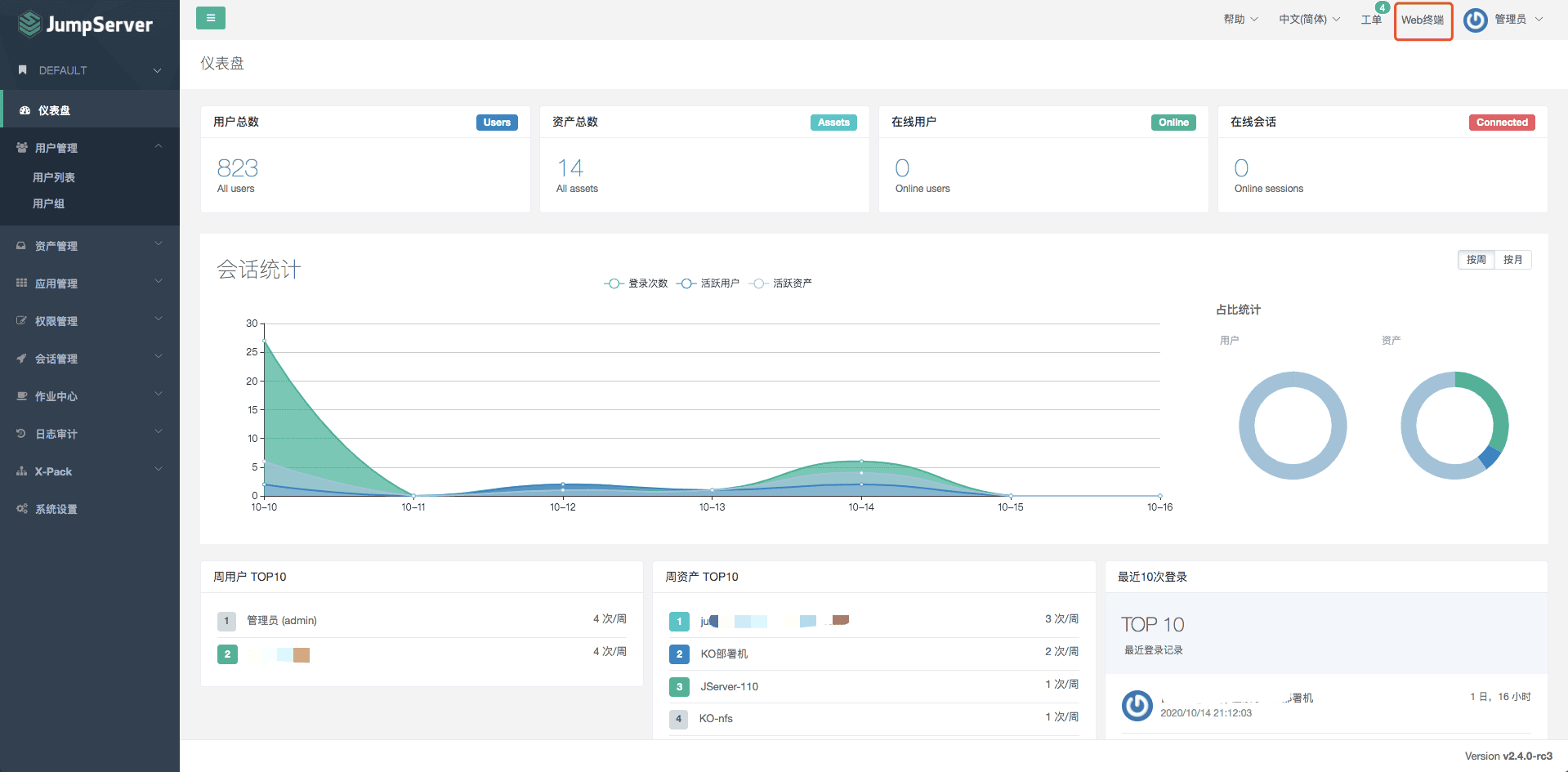The height and width of the screenshot is (772, 1568).
Task: Click rank 2 badge in weekly users
Action: [227, 654]
